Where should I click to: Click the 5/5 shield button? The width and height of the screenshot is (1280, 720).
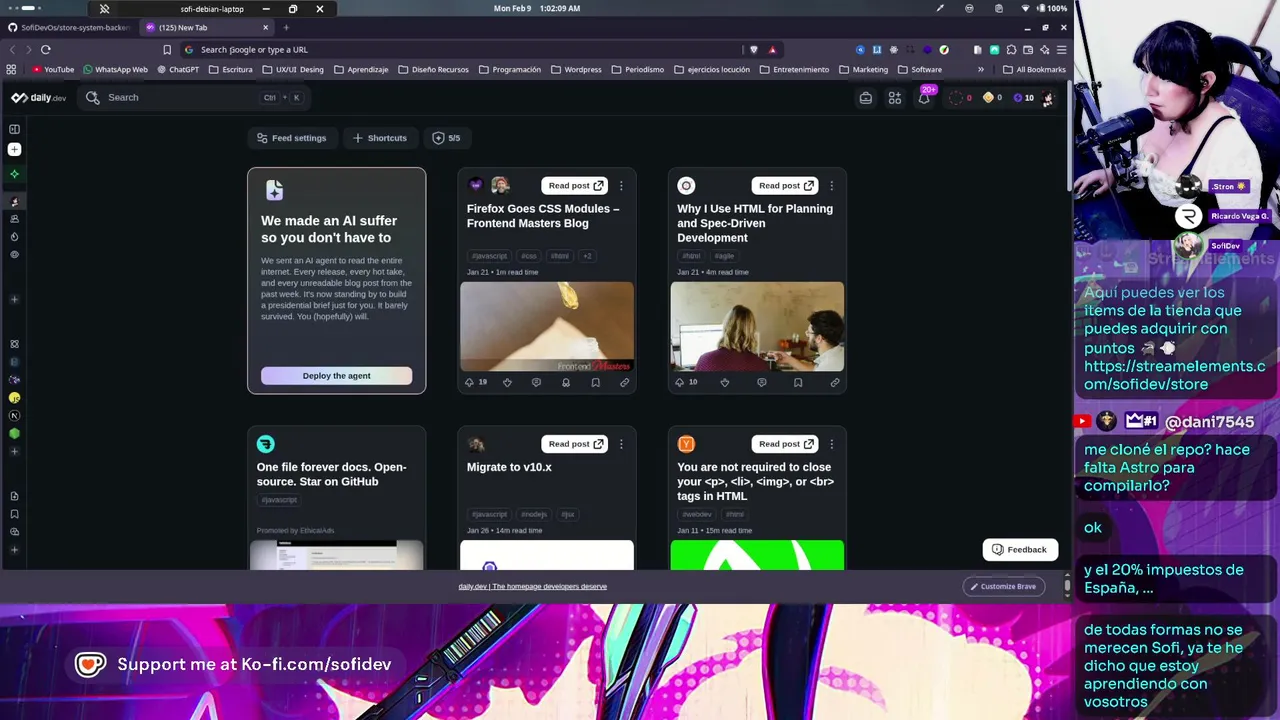(446, 138)
